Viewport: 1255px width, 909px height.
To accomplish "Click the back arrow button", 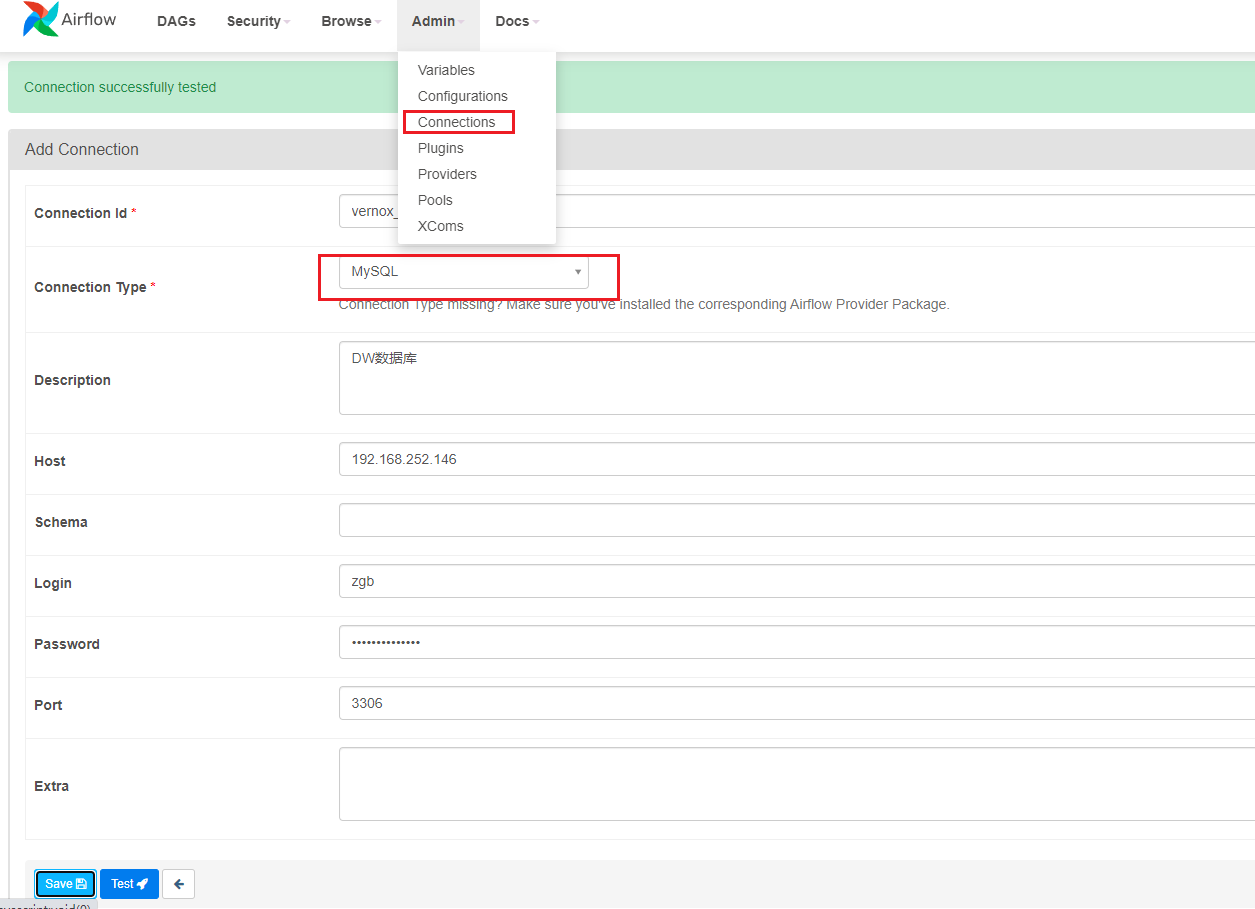I will 178,884.
